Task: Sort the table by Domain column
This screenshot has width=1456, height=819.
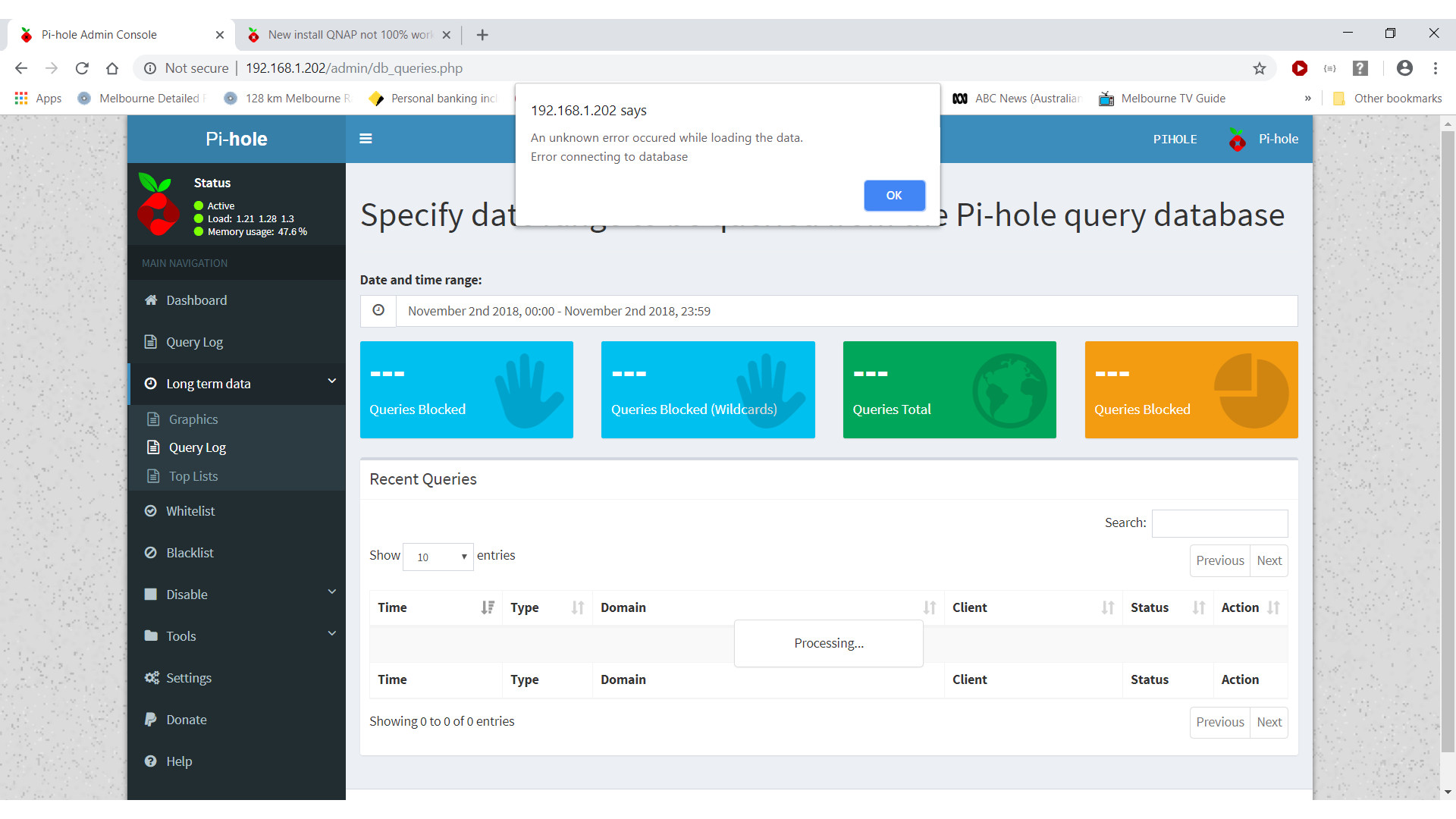Action: click(768, 607)
